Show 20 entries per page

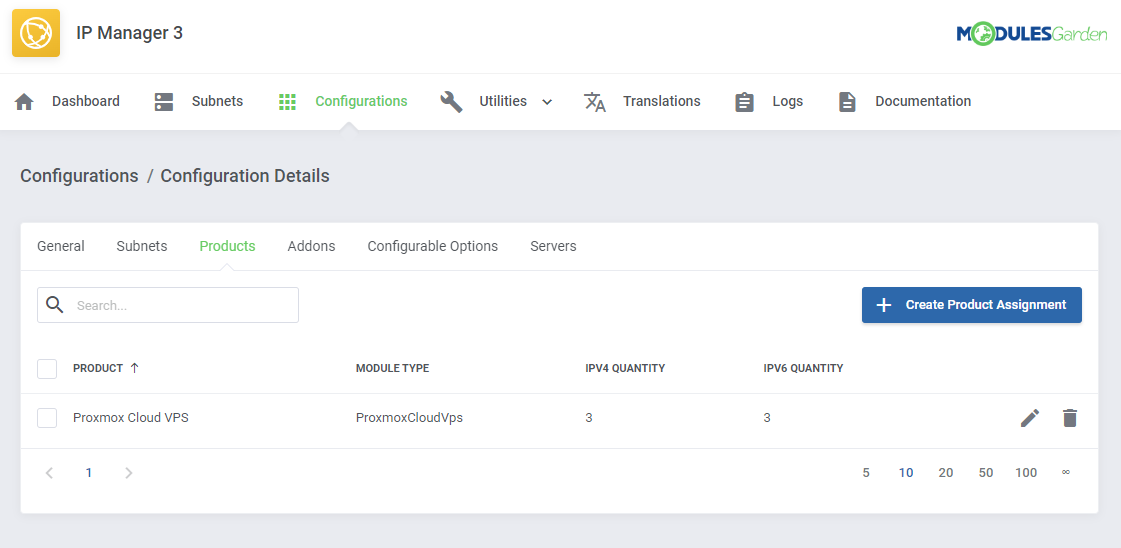[x=946, y=472]
